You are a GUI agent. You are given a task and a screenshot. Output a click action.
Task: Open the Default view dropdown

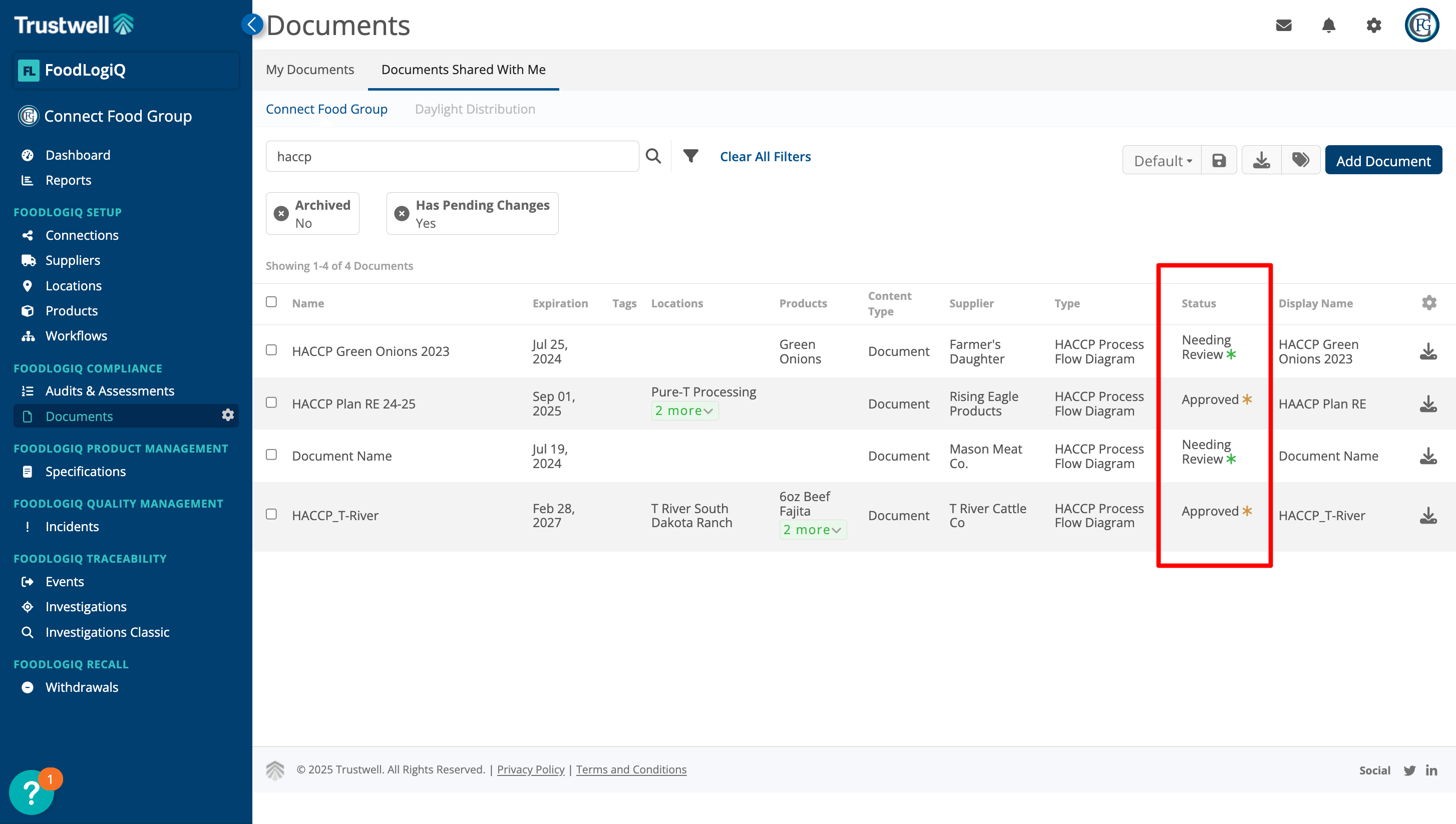pyautogui.click(x=1162, y=161)
